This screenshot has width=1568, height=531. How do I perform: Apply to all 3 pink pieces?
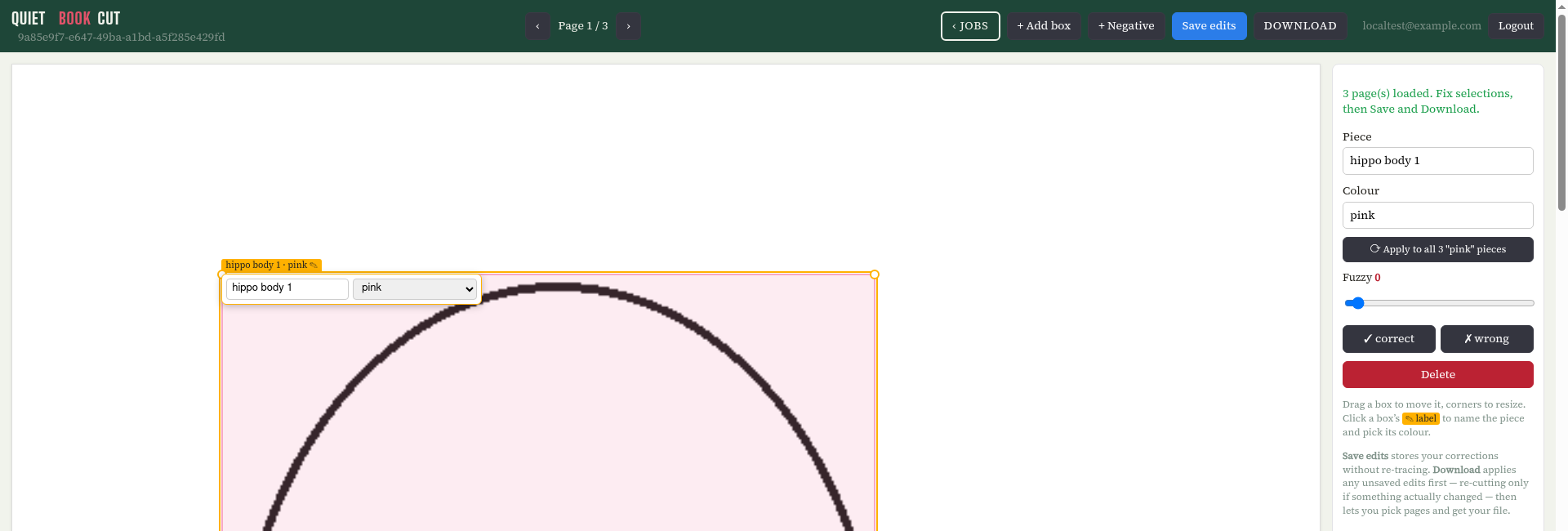[x=1437, y=250]
